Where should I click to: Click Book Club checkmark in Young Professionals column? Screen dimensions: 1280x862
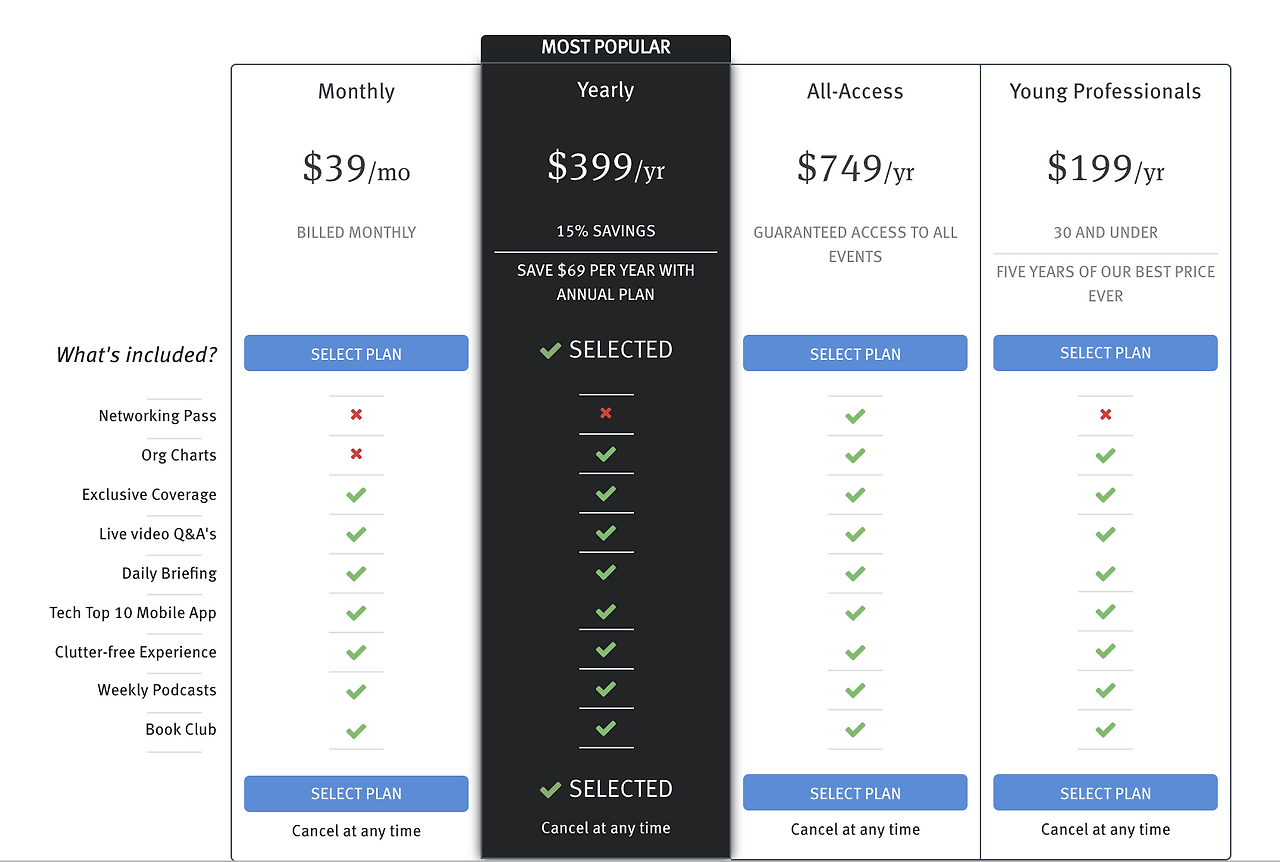1105,730
